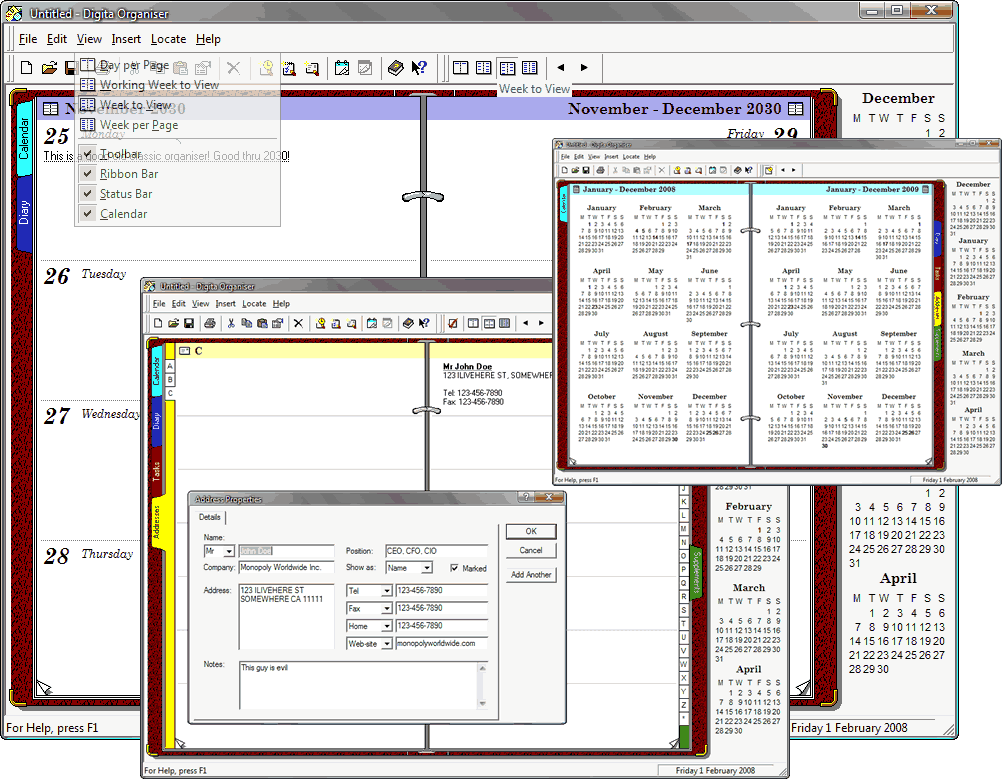Select letter B index tab in address book
Image resolution: width=1003 pixels, height=779 pixels.
pos(170,379)
